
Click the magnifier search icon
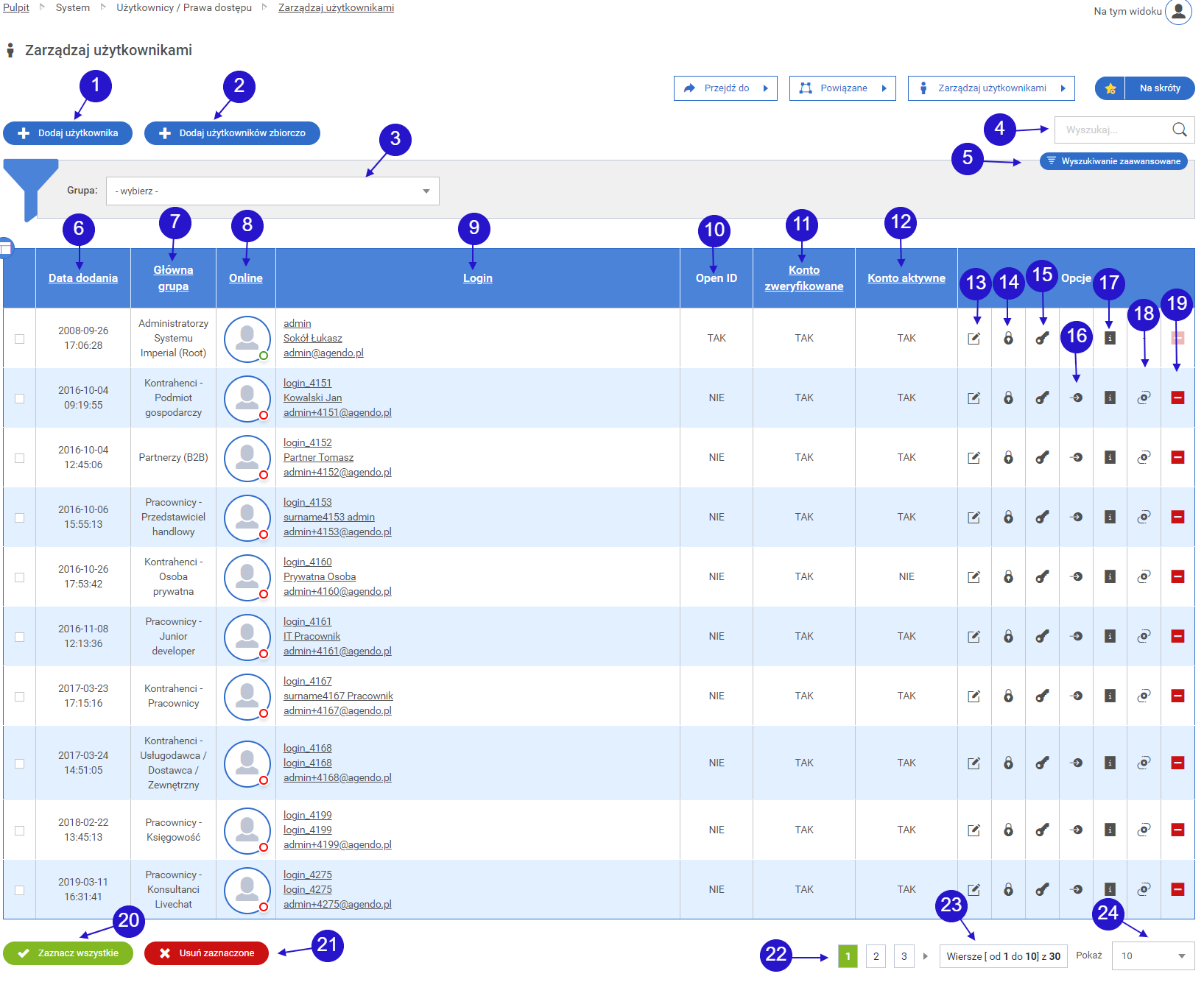click(x=1179, y=130)
